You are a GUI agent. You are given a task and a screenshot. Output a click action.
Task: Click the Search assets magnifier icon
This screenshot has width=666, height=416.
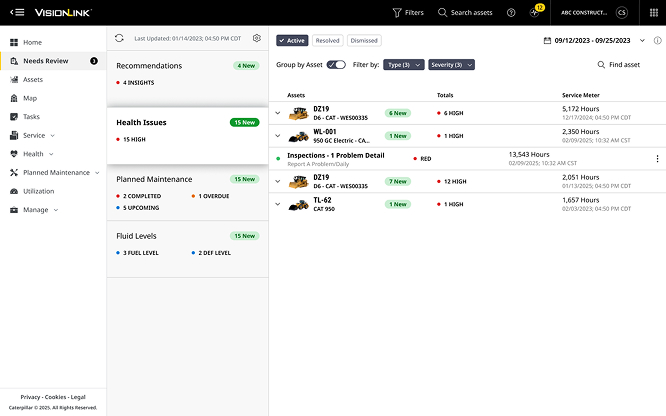click(442, 13)
